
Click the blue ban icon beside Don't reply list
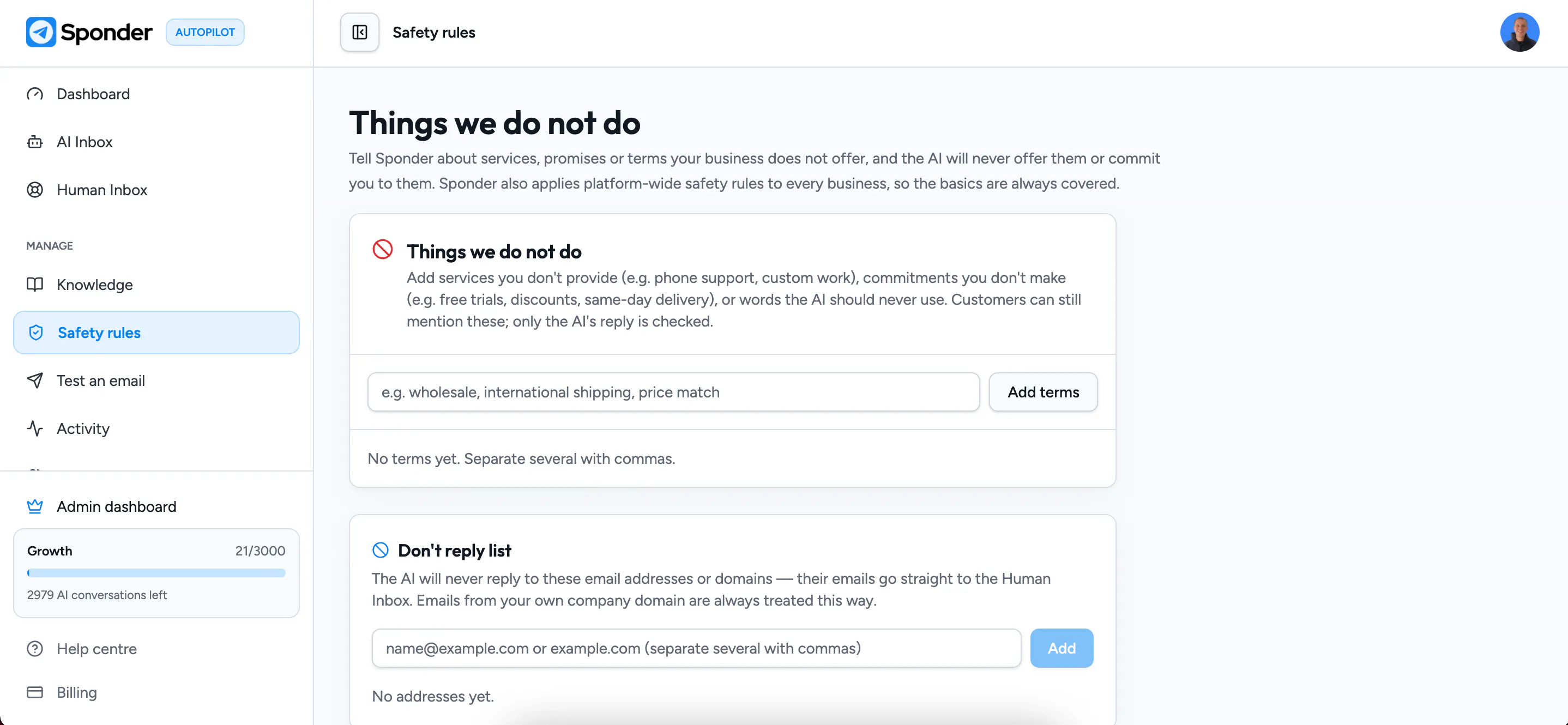(381, 551)
